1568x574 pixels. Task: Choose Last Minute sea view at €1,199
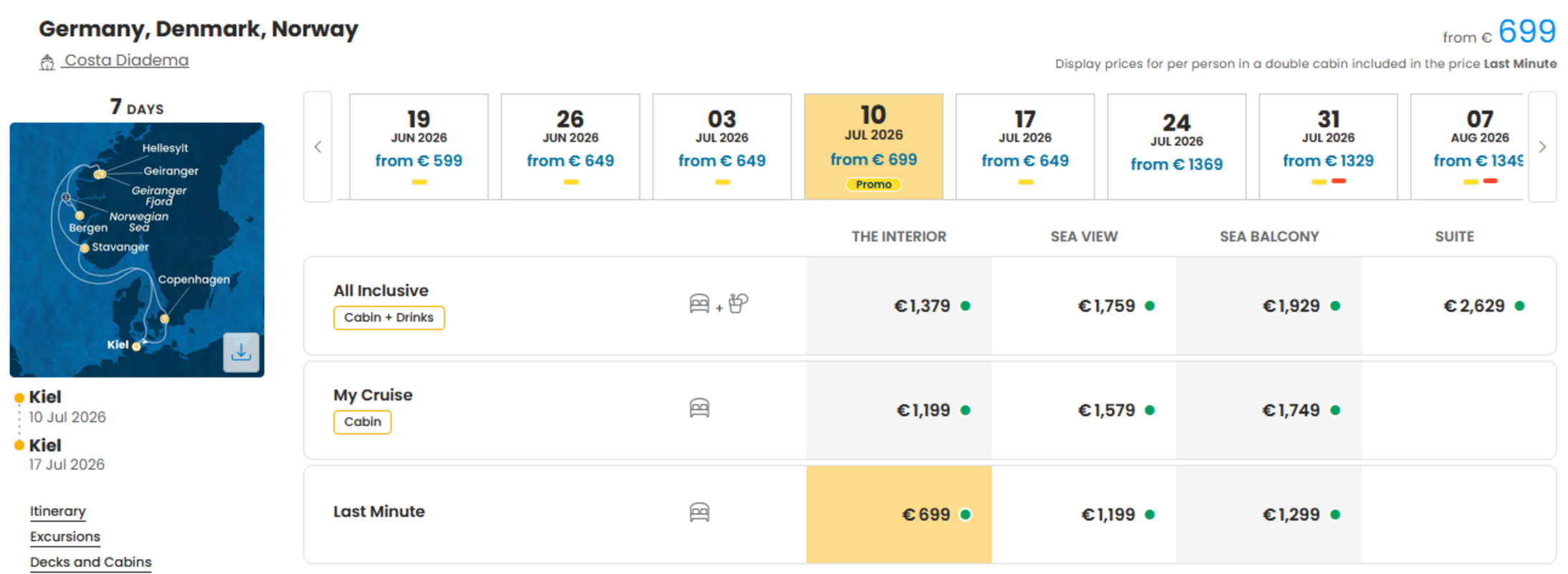(x=1084, y=514)
